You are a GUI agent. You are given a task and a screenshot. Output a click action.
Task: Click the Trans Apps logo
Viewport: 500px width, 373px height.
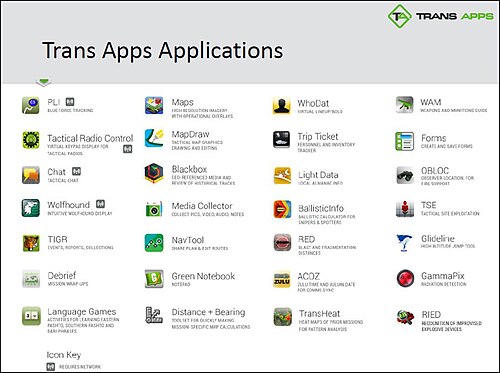tap(440, 16)
